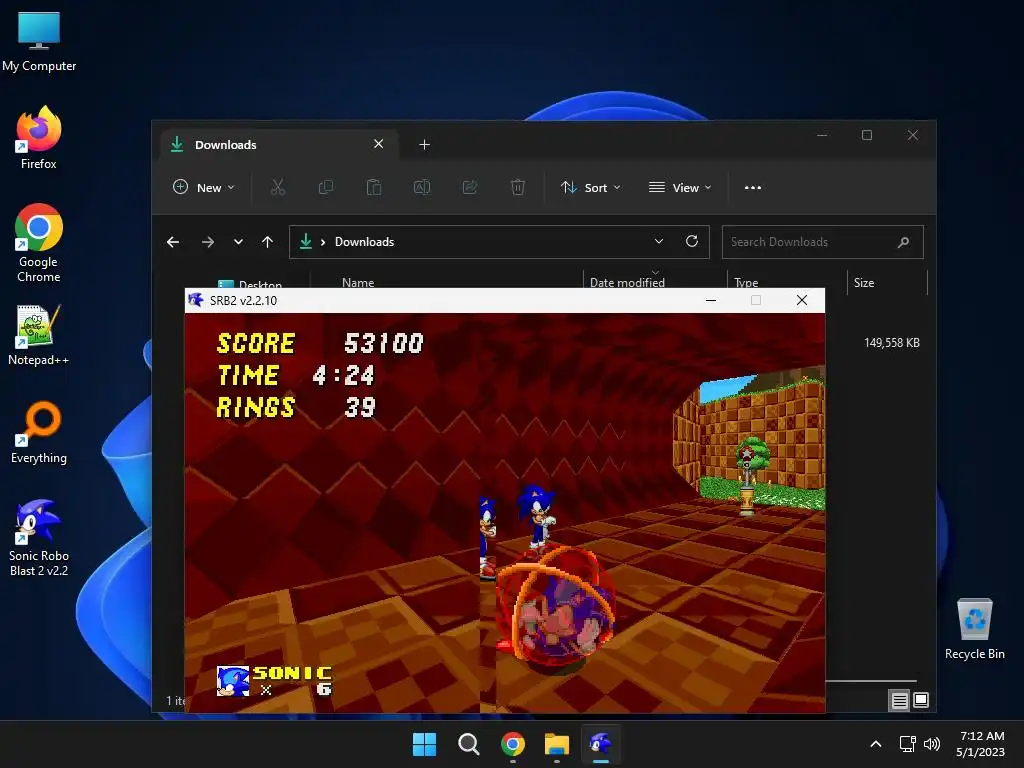Go up one folder level in Explorer
Screen dimensions: 1024x768
click(267, 242)
